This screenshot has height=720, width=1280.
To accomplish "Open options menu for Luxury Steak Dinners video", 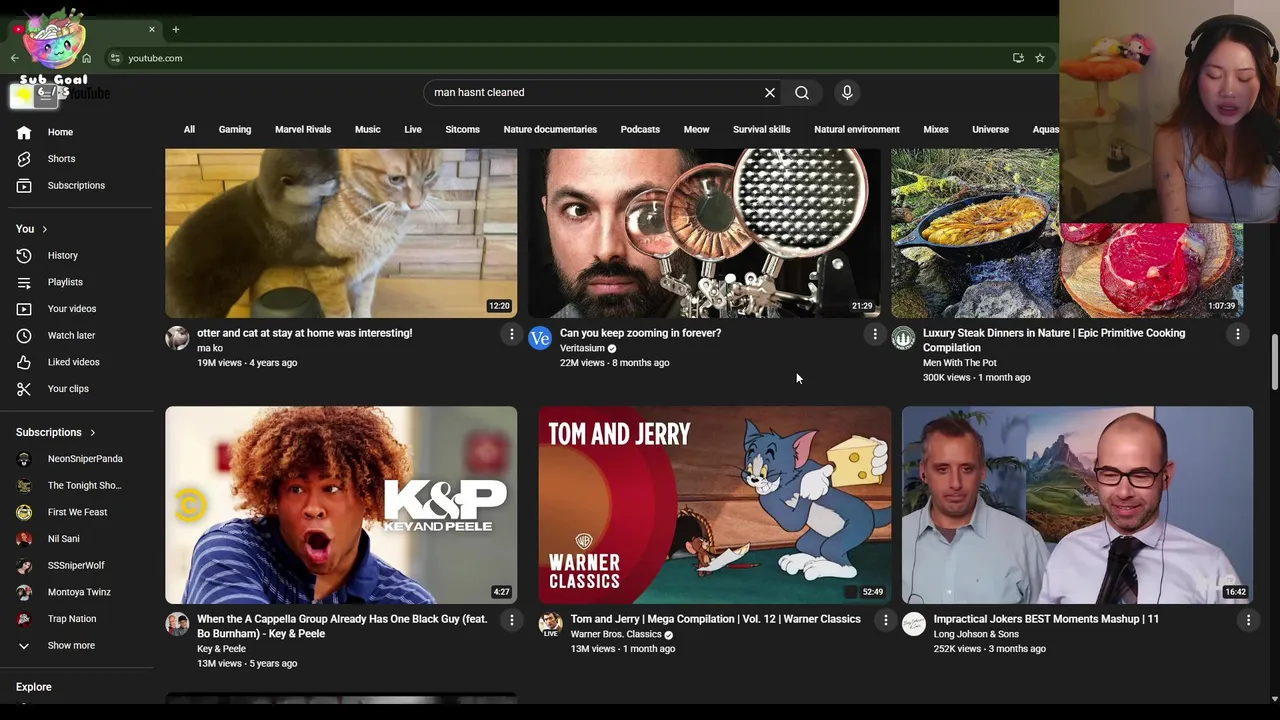I will (1238, 335).
